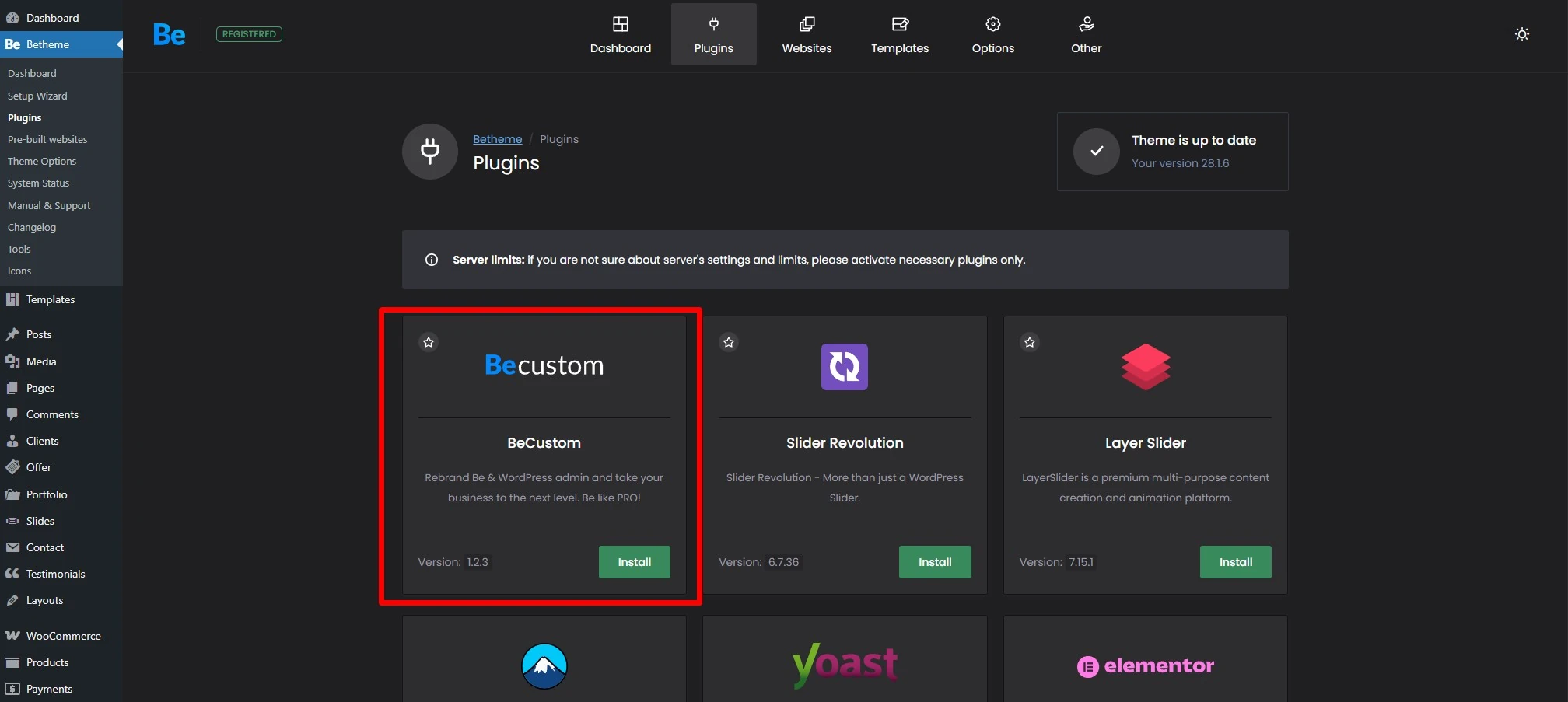Open WordPress Dashboard in the sidebar

[61, 17]
